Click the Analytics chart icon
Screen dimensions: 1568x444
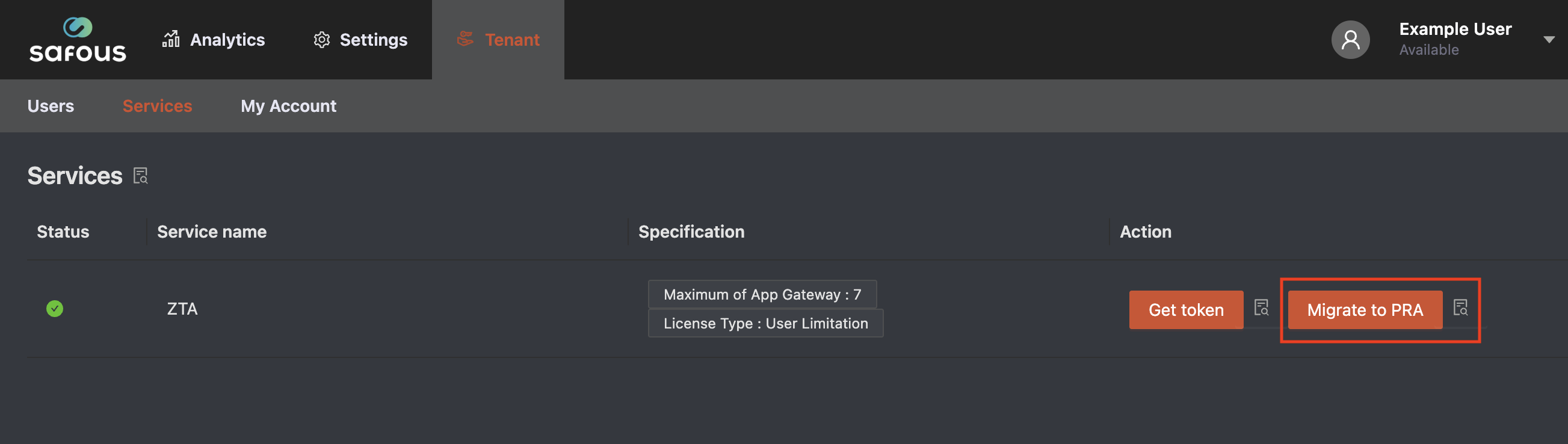click(x=171, y=40)
